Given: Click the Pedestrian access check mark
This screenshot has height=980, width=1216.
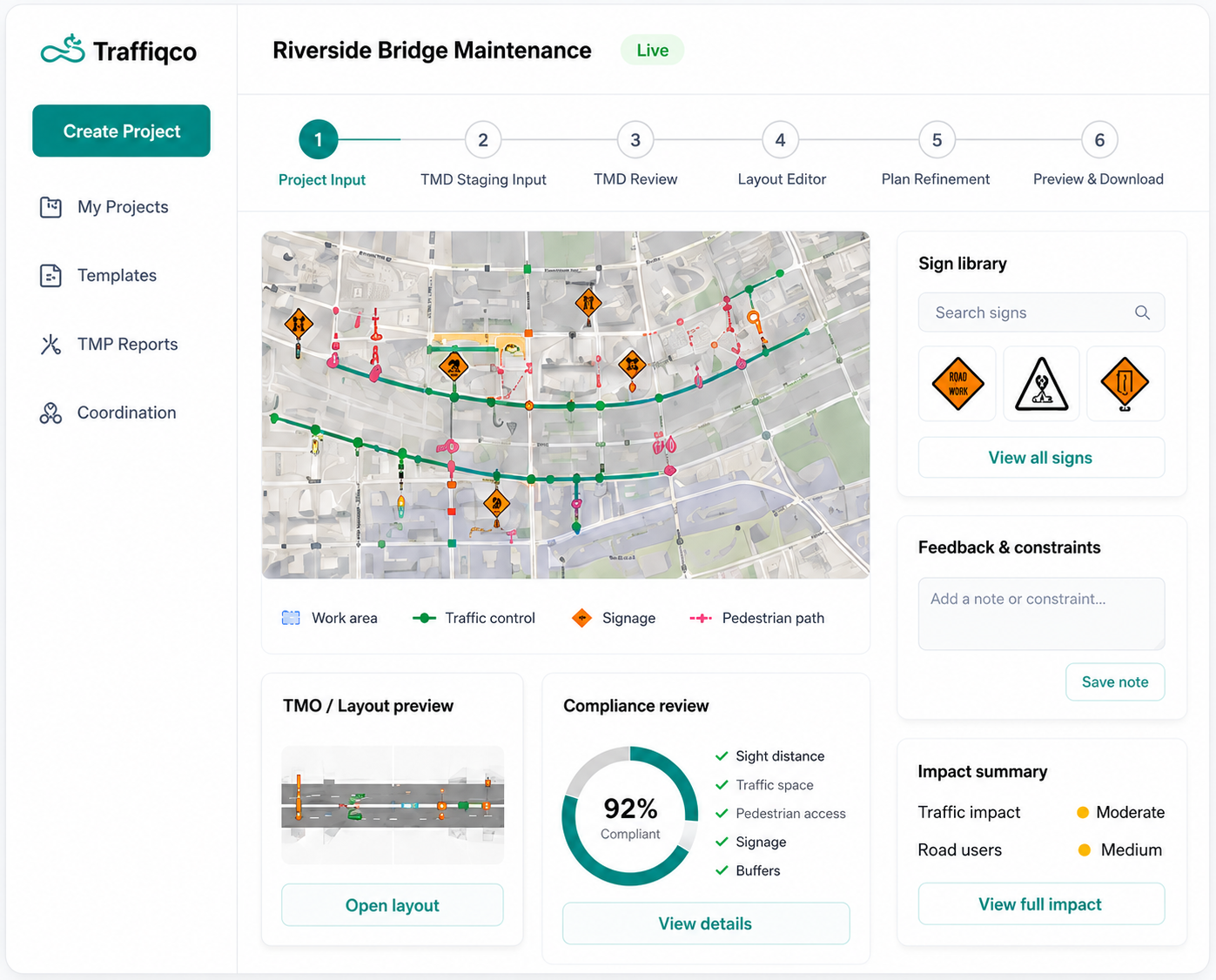Looking at the screenshot, I should (722, 814).
